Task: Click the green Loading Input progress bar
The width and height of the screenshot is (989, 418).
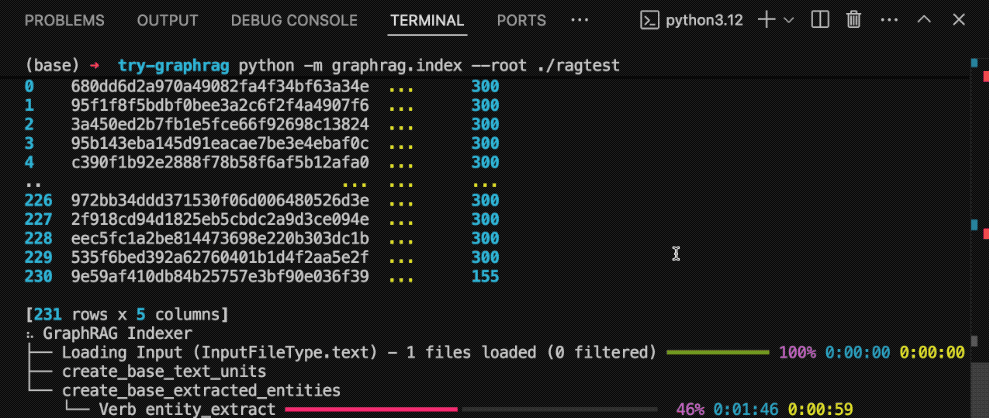Action: [717, 352]
